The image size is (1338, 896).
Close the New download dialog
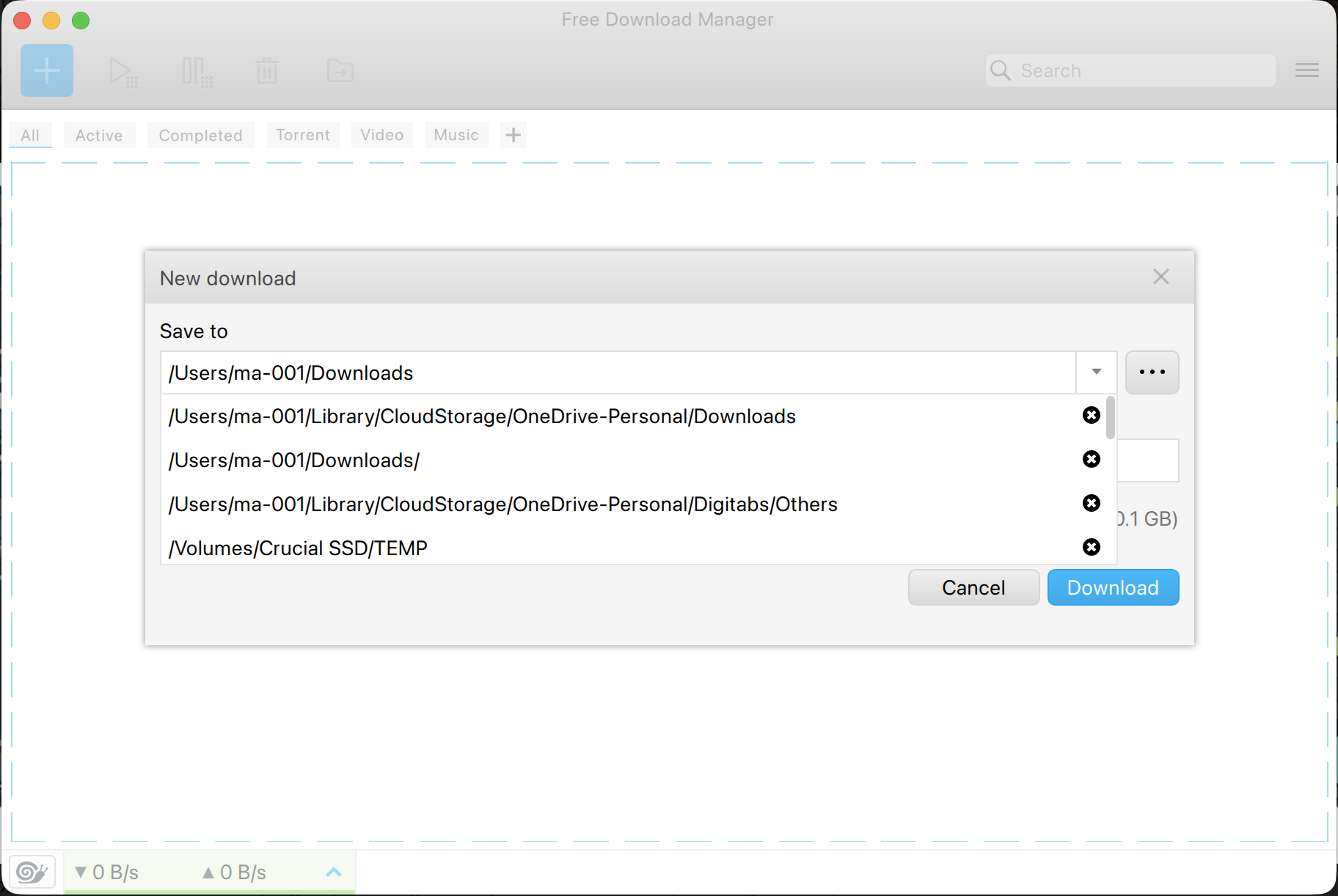pos(1161,276)
